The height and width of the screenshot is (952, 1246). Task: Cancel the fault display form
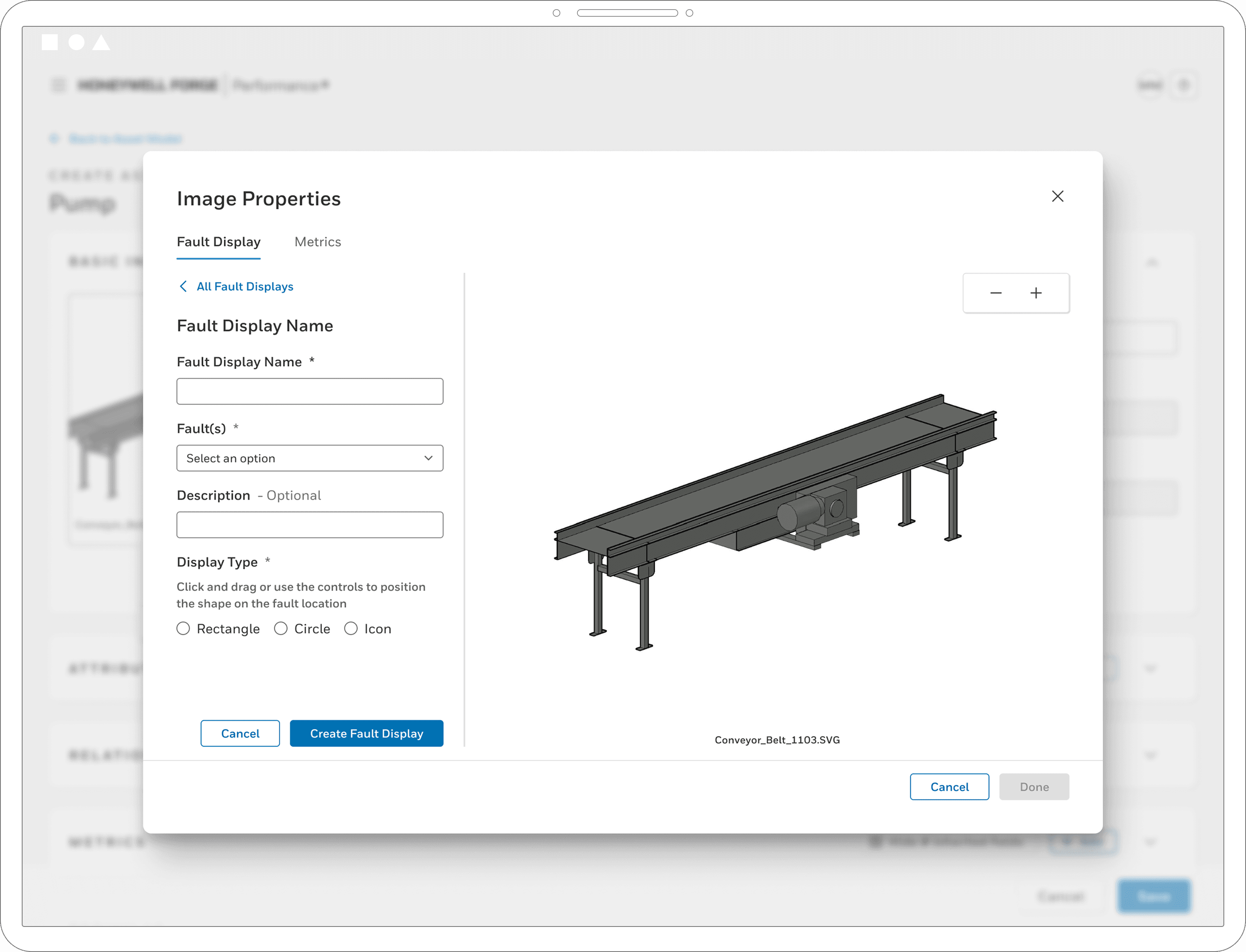coord(240,733)
